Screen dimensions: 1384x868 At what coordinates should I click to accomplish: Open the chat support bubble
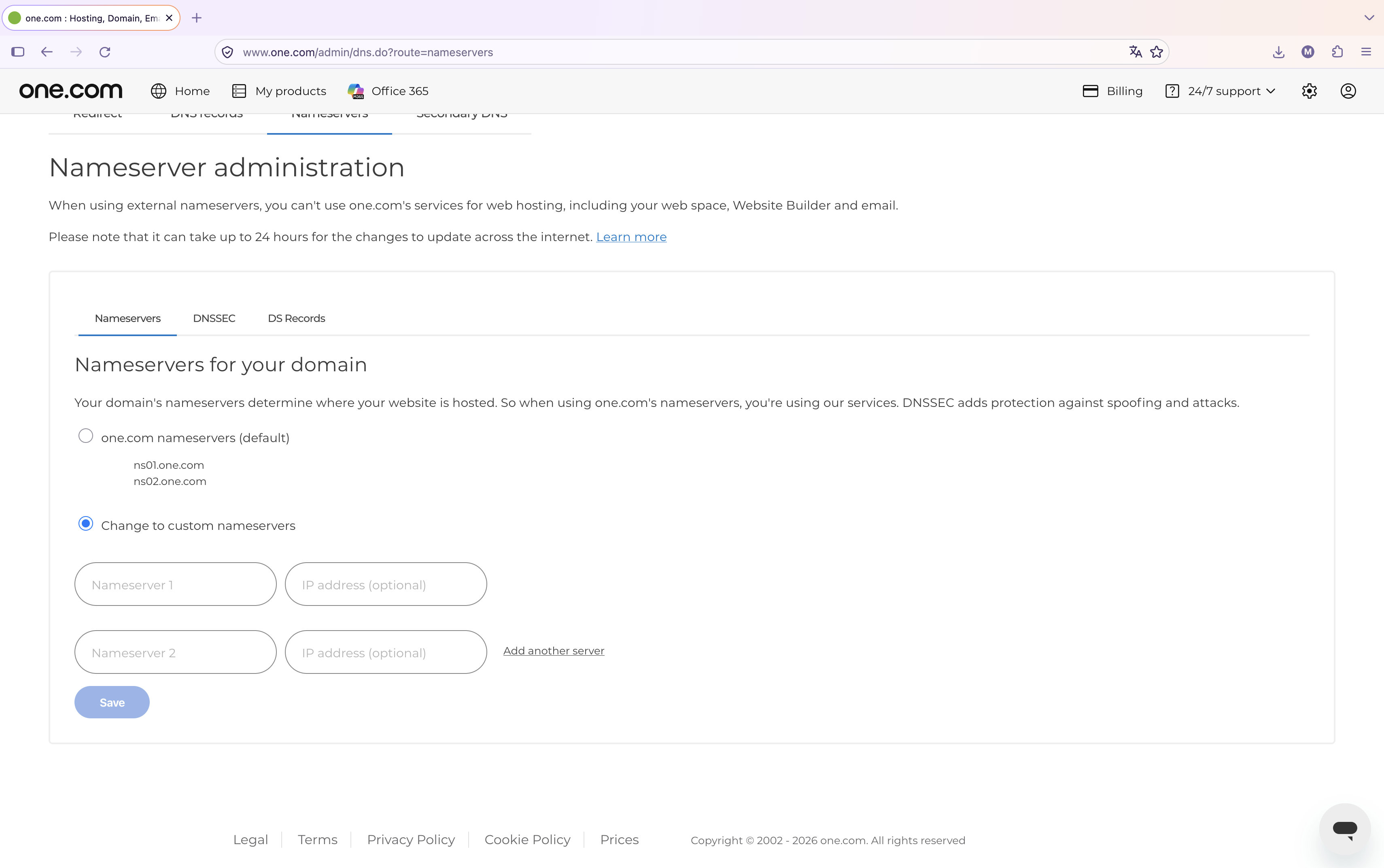click(1344, 828)
